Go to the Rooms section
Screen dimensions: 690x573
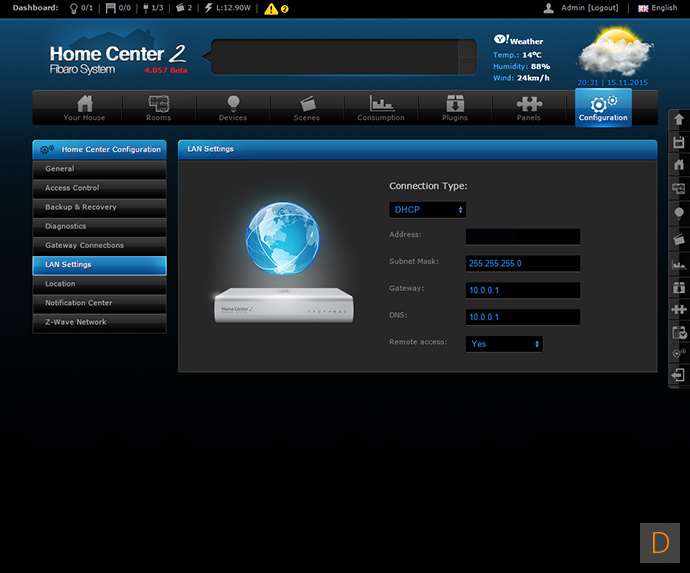coord(158,108)
